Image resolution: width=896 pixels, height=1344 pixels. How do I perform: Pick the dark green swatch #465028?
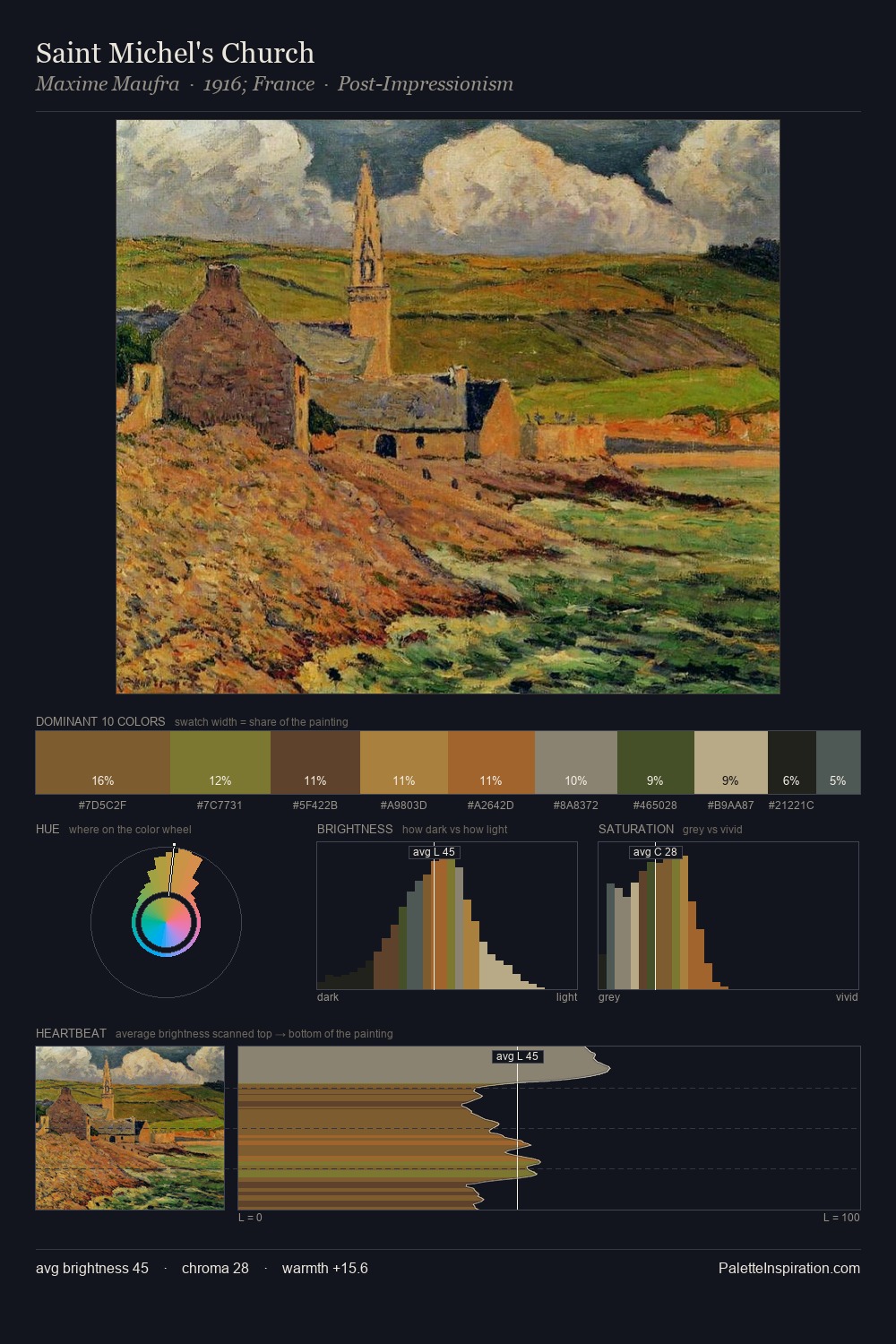click(656, 762)
